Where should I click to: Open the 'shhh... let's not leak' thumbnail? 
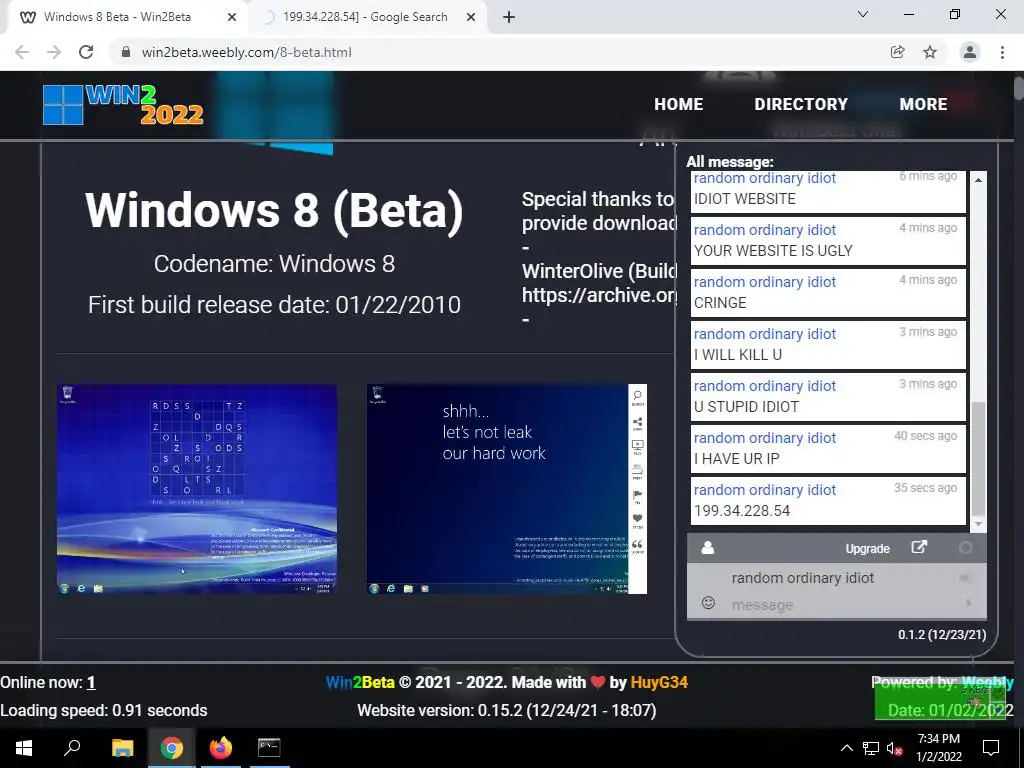coord(507,489)
